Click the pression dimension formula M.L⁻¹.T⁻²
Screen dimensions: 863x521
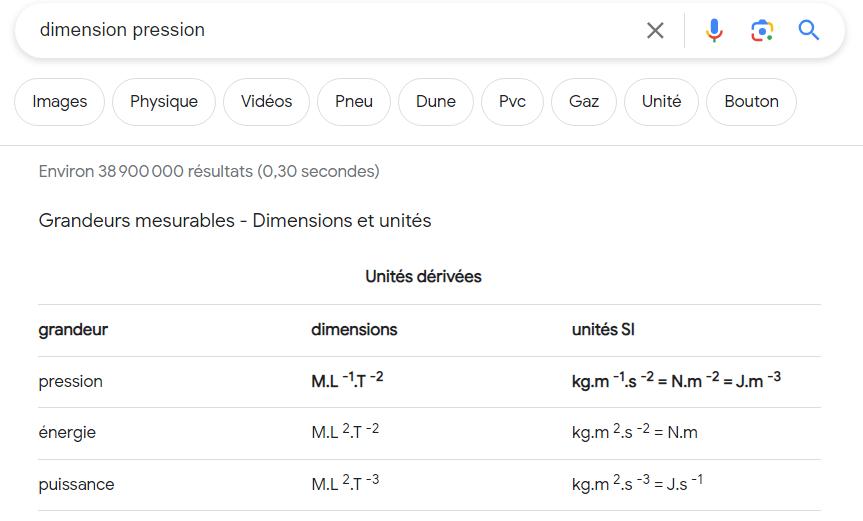[346, 381]
